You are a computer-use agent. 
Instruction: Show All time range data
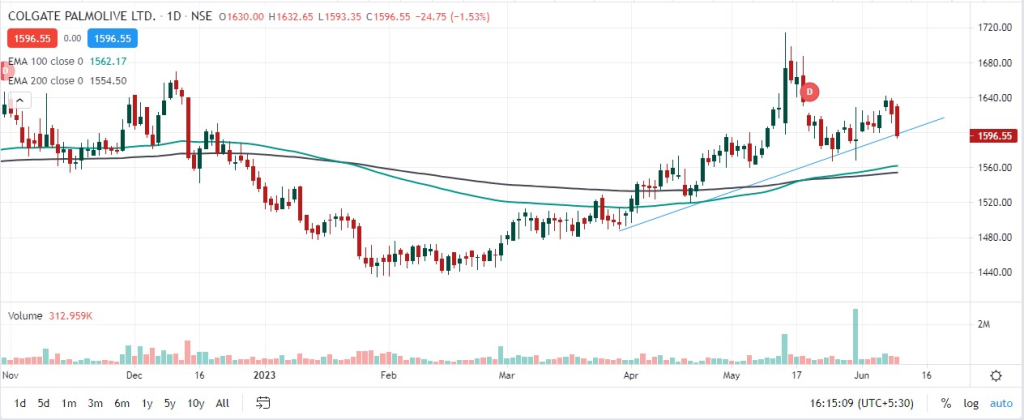(x=222, y=403)
